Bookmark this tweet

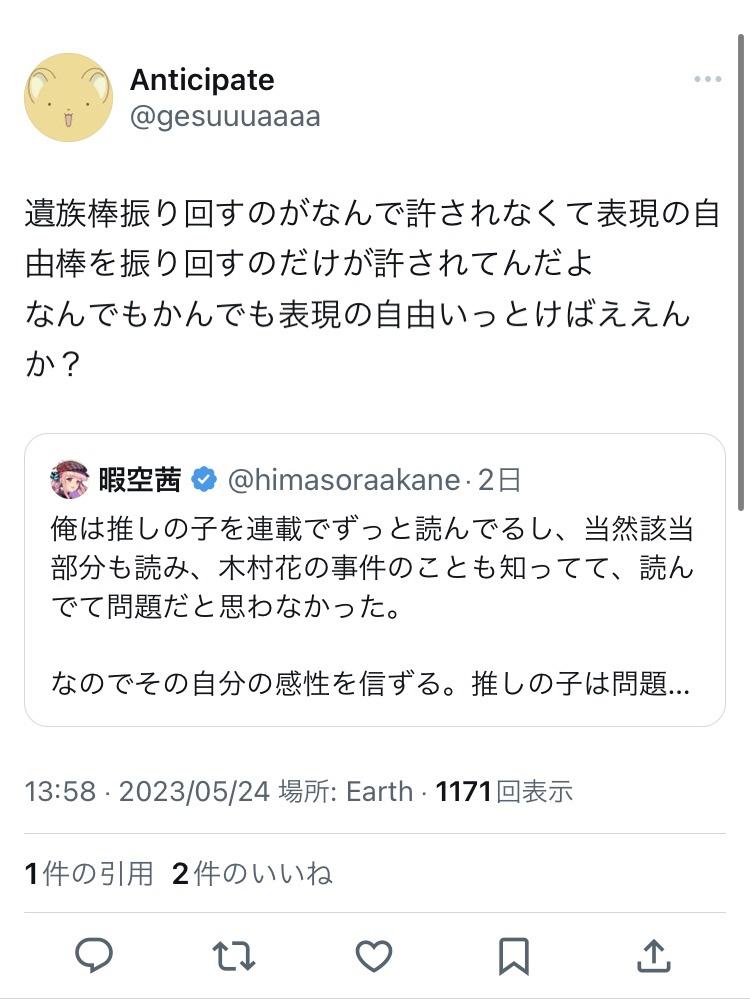coord(514,956)
